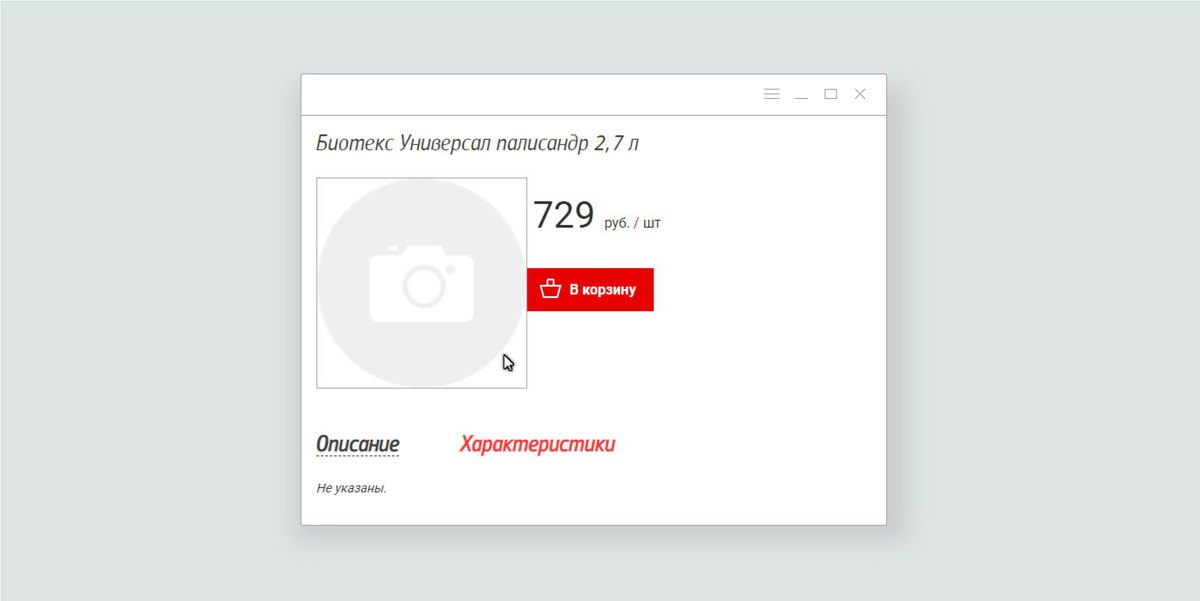Open the Описание tab
1200x601 pixels.
358,444
